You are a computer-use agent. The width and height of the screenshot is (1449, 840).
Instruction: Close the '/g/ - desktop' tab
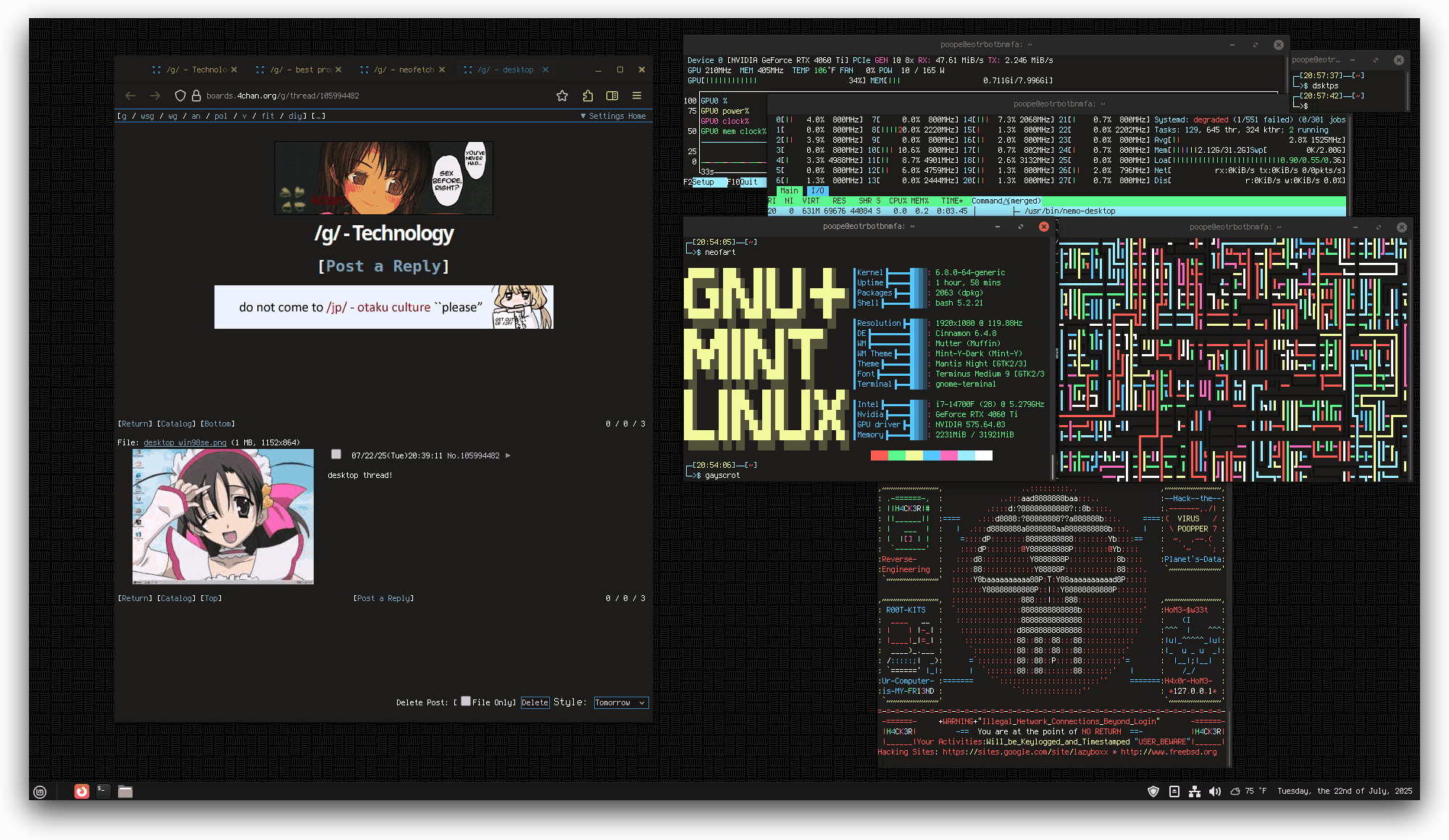(546, 70)
